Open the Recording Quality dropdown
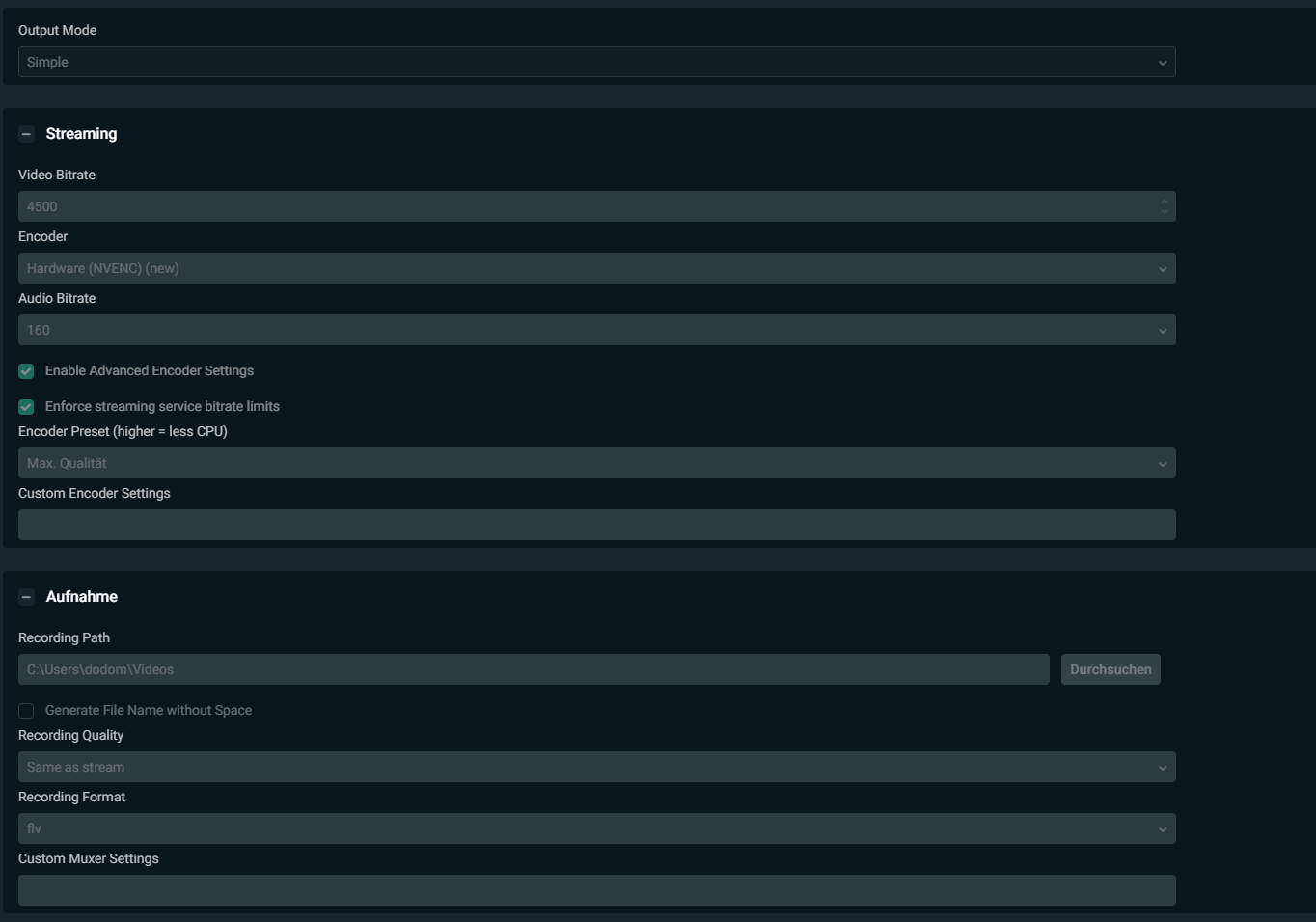Image resolution: width=1316 pixels, height=922 pixels. pyautogui.click(x=596, y=767)
